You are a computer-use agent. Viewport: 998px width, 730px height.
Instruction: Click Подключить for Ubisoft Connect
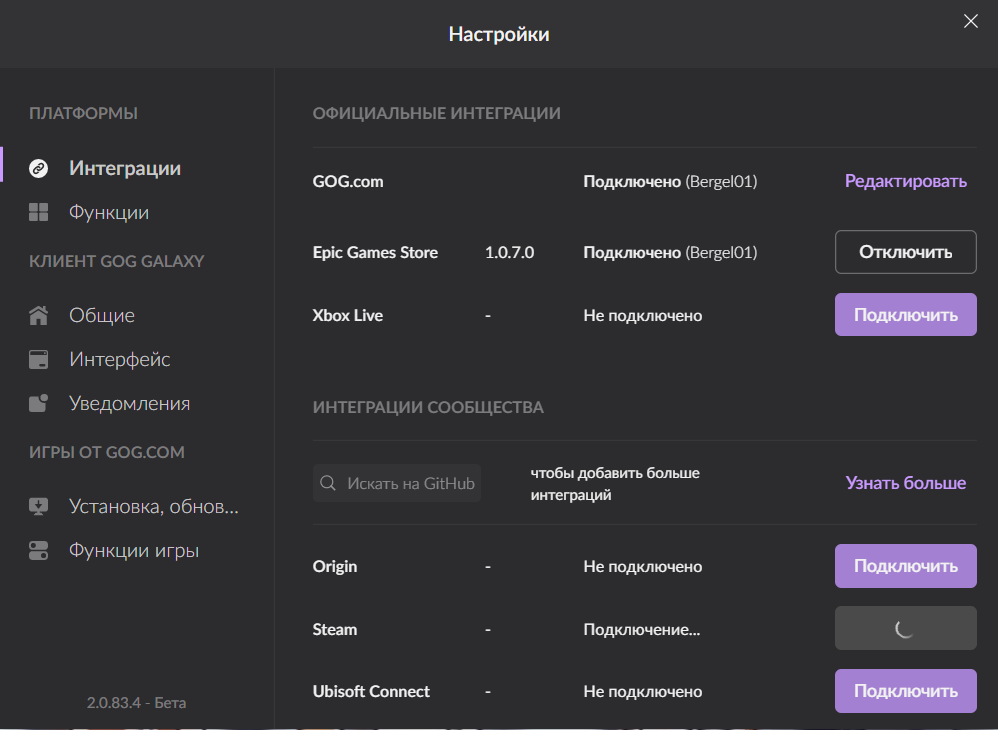coord(906,691)
